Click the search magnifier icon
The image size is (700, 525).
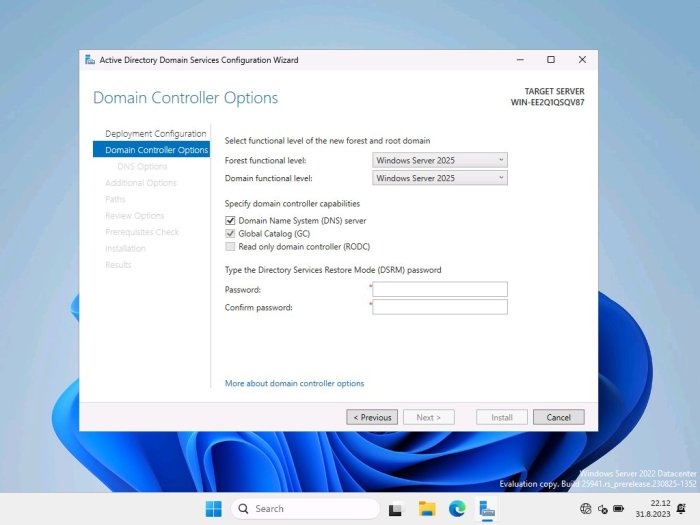[x=243, y=508]
